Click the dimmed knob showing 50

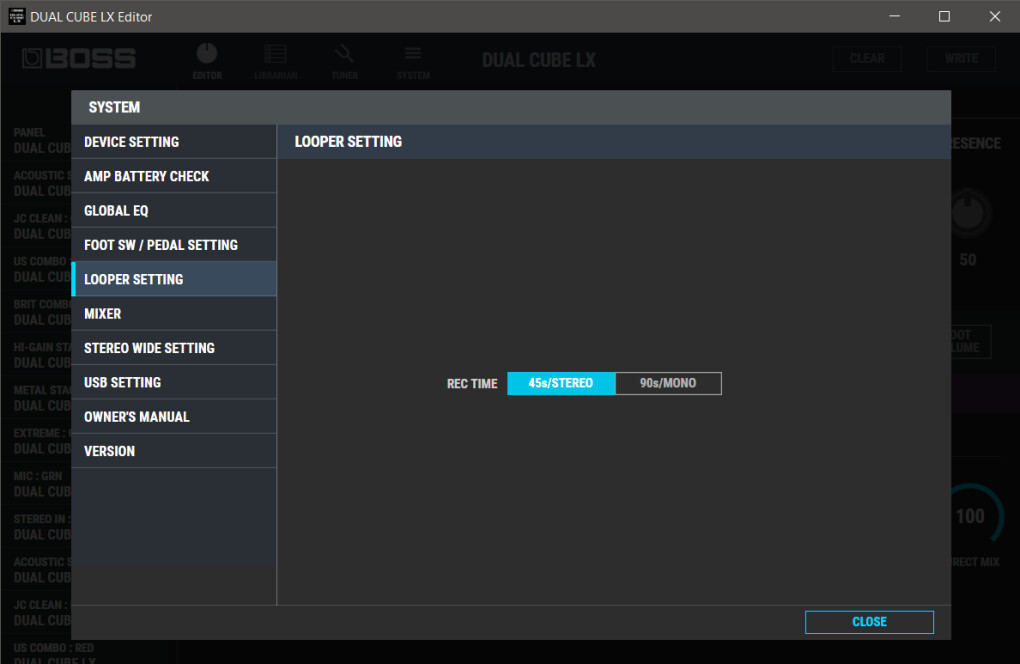(968, 213)
